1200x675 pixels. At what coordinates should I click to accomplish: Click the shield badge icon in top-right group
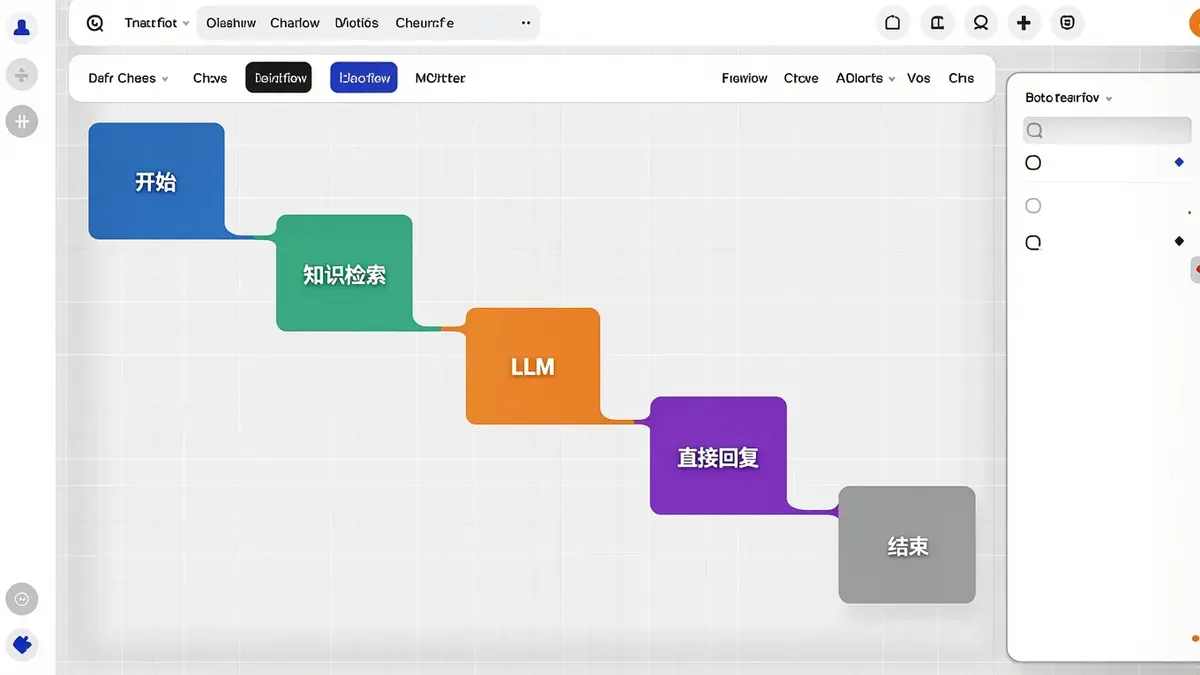click(x=1068, y=23)
